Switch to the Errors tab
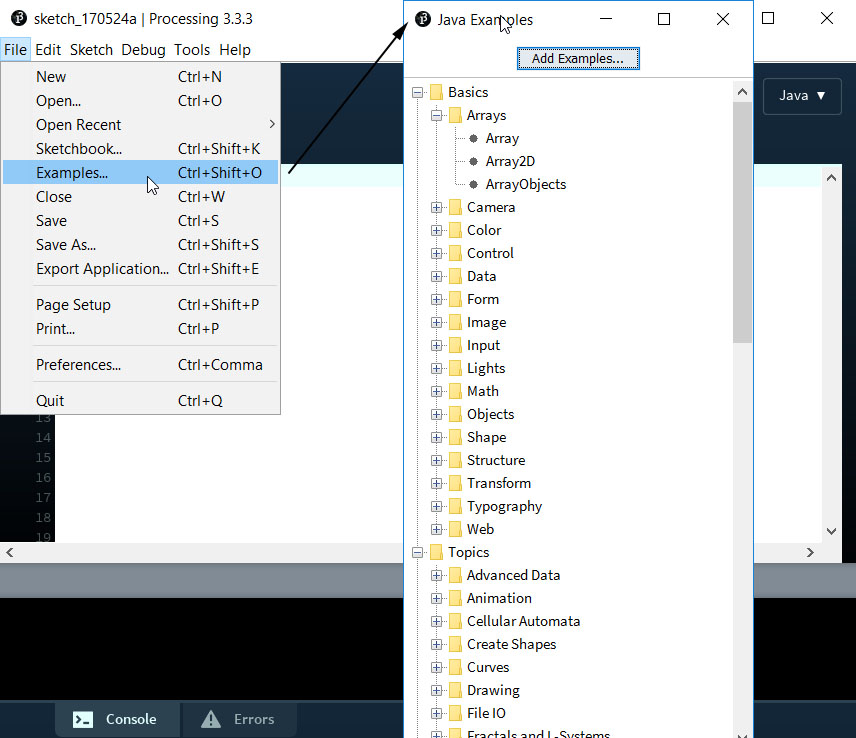 240,719
